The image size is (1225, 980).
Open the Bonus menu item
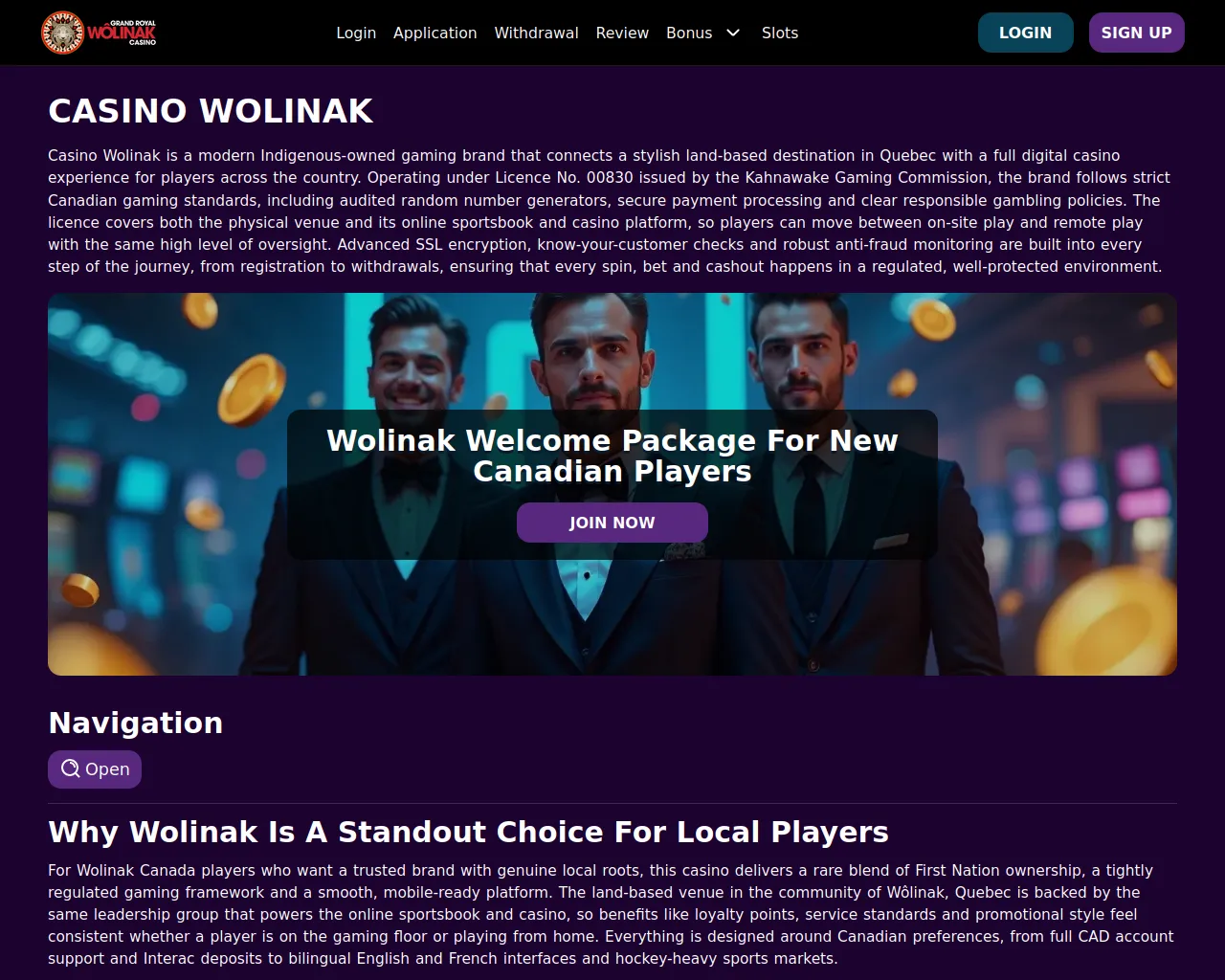(x=689, y=33)
